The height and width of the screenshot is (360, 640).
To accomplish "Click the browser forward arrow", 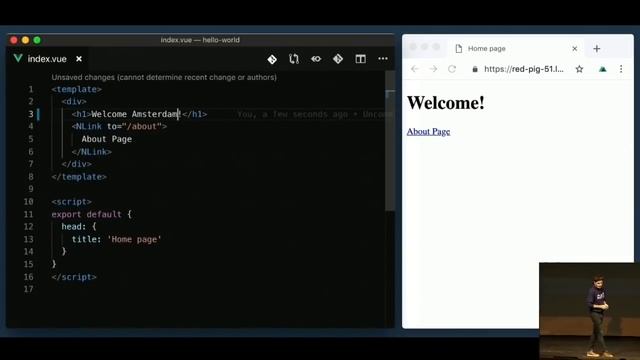I will coord(433,69).
